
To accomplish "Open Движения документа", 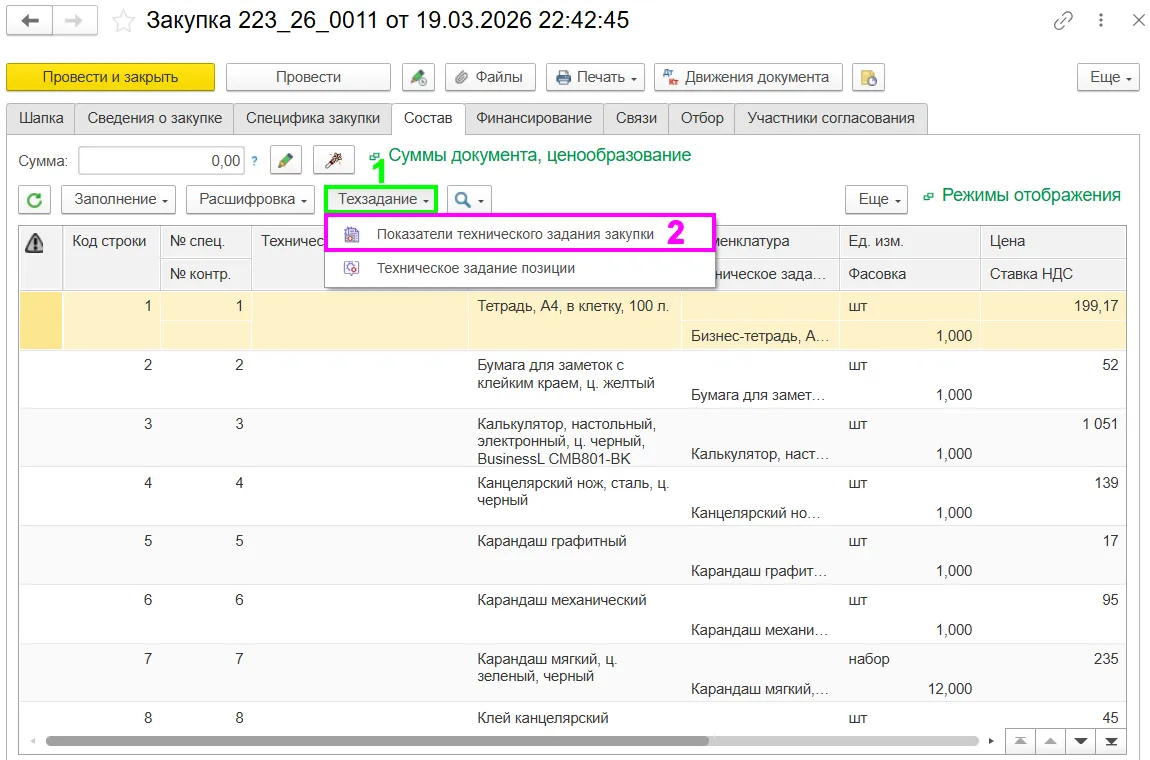I will [748, 77].
